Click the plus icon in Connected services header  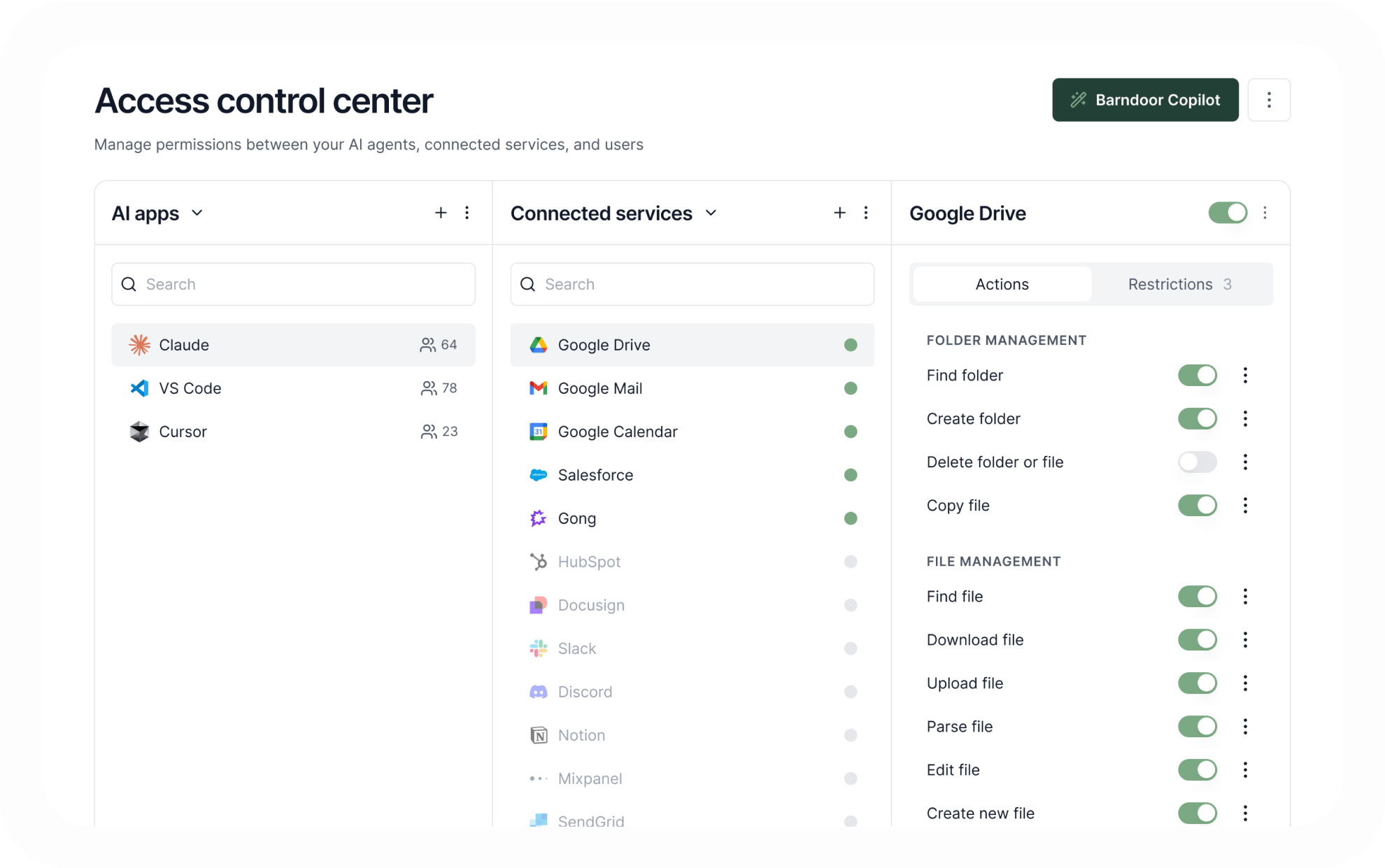click(839, 213)
